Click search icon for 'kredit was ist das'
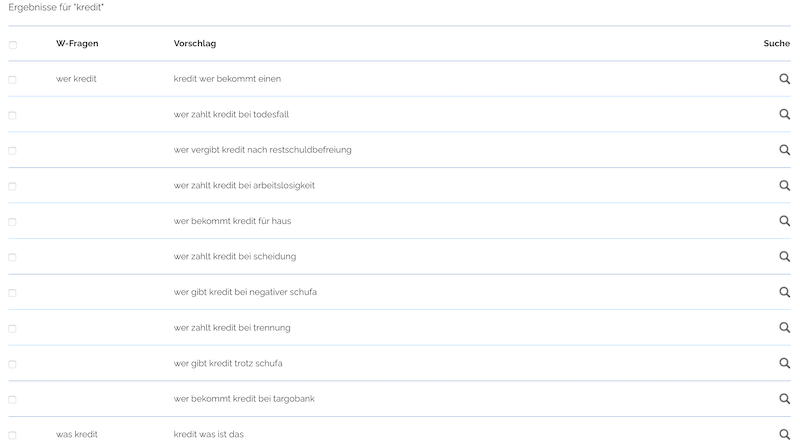The width and height of the screenshot is (800, 448). point(785,434)
